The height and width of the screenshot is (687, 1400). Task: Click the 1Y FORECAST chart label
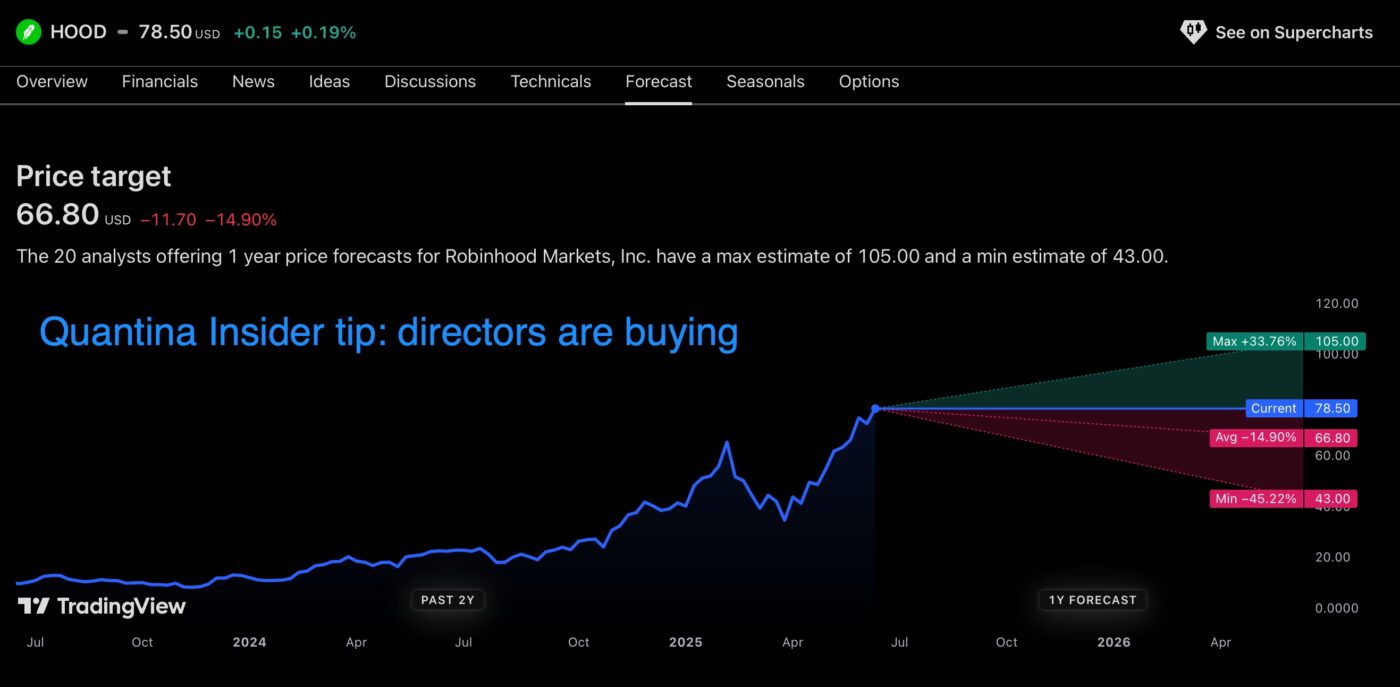[1092, 600]
